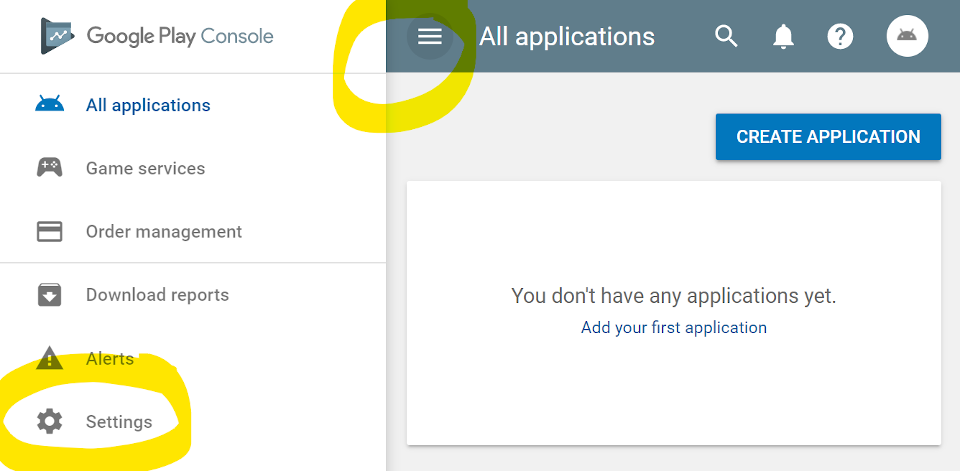Click the Android icon beside All applications
The width and height of the screenshot is (960, 471).
click(50, 105)
